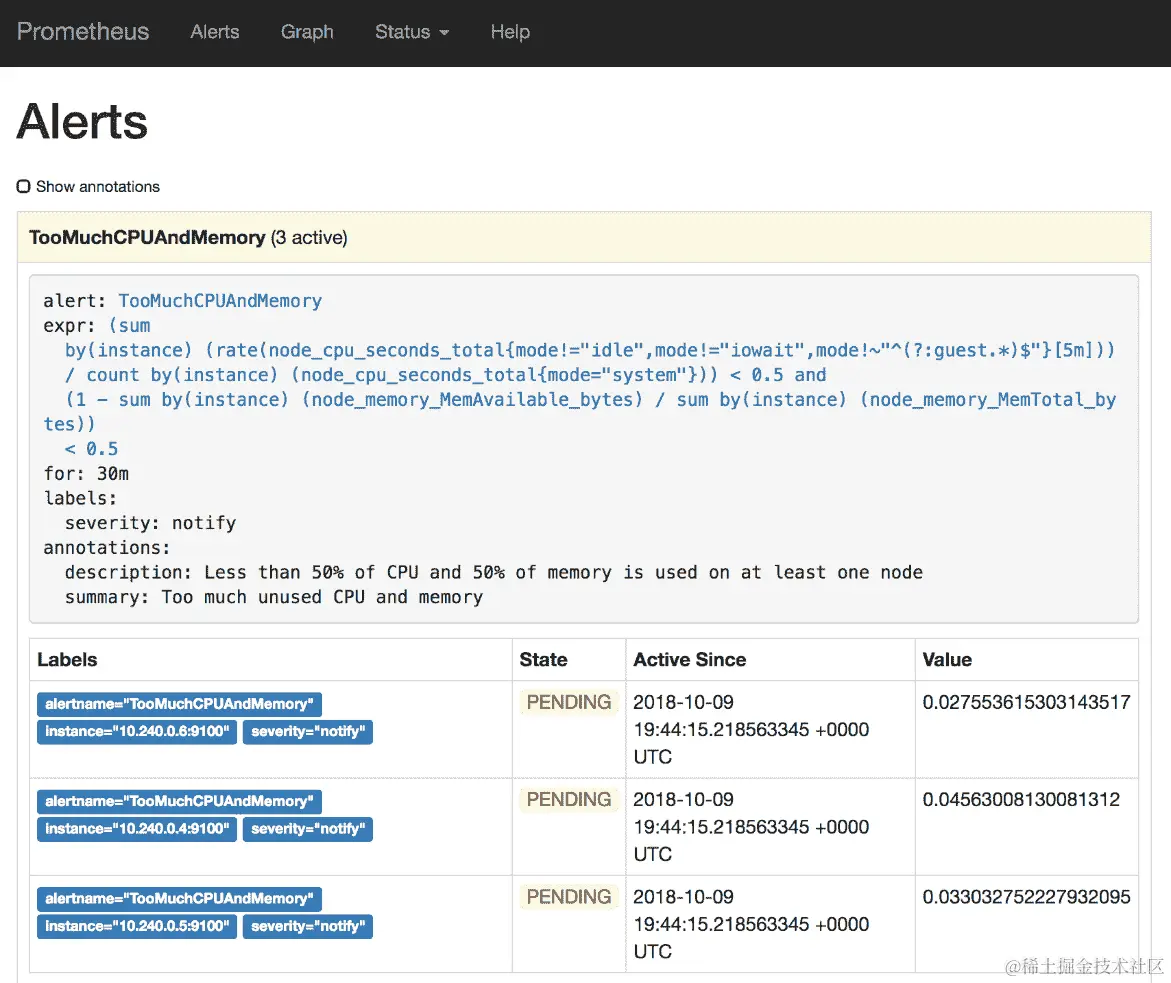Select the value 0.04563008130081312 cell

1021,800
